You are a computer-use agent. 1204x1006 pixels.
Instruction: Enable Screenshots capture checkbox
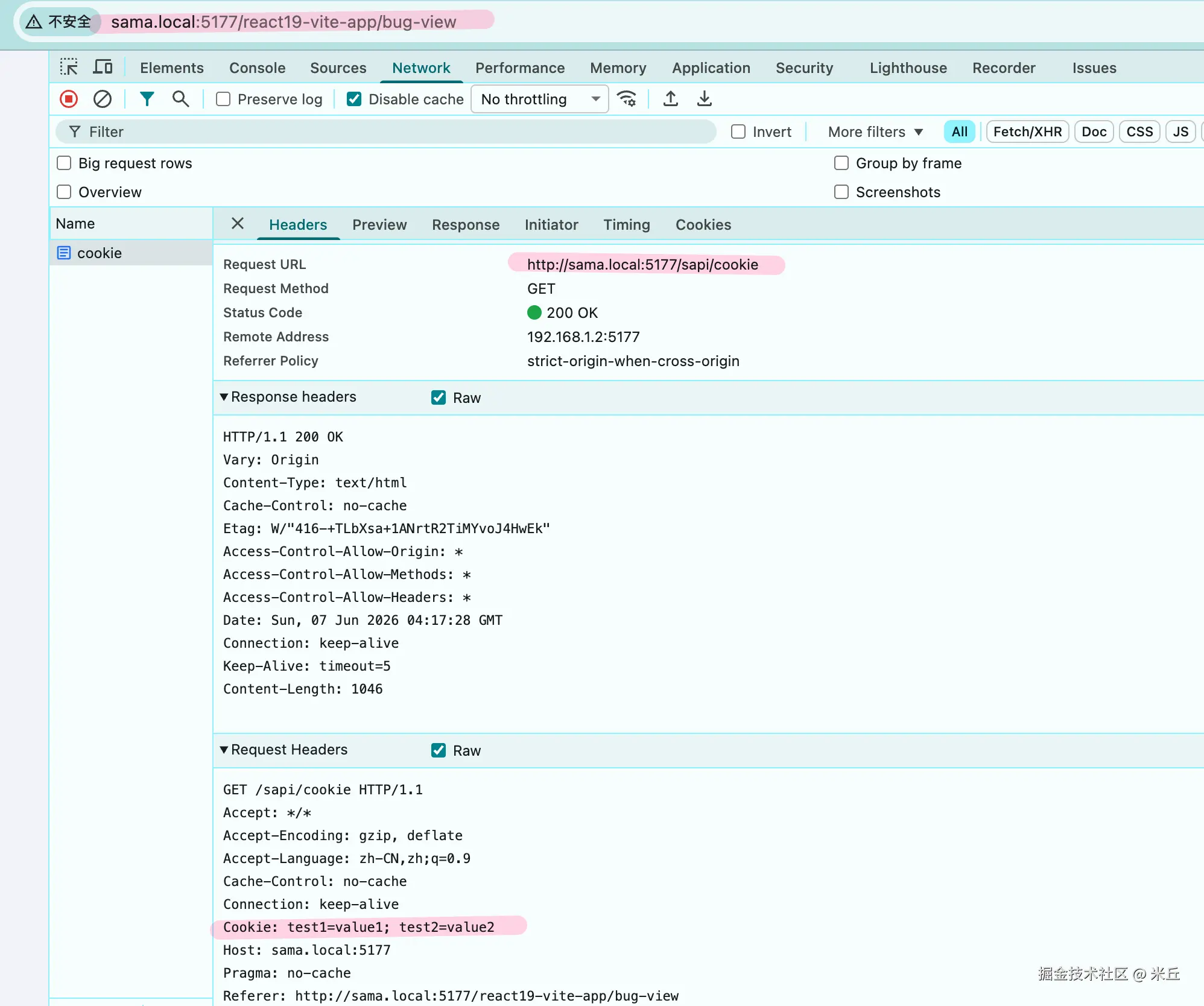(841, 192)
